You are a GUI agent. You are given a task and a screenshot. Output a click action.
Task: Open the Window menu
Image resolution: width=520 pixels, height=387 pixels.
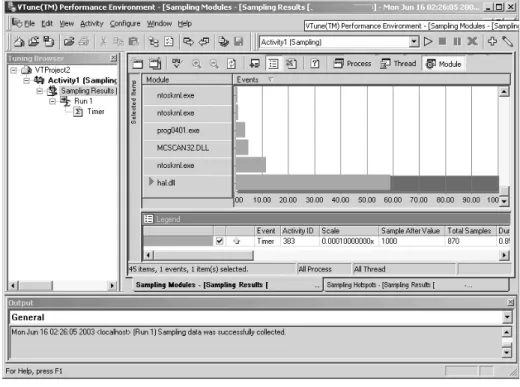click(x=159, y=24)
